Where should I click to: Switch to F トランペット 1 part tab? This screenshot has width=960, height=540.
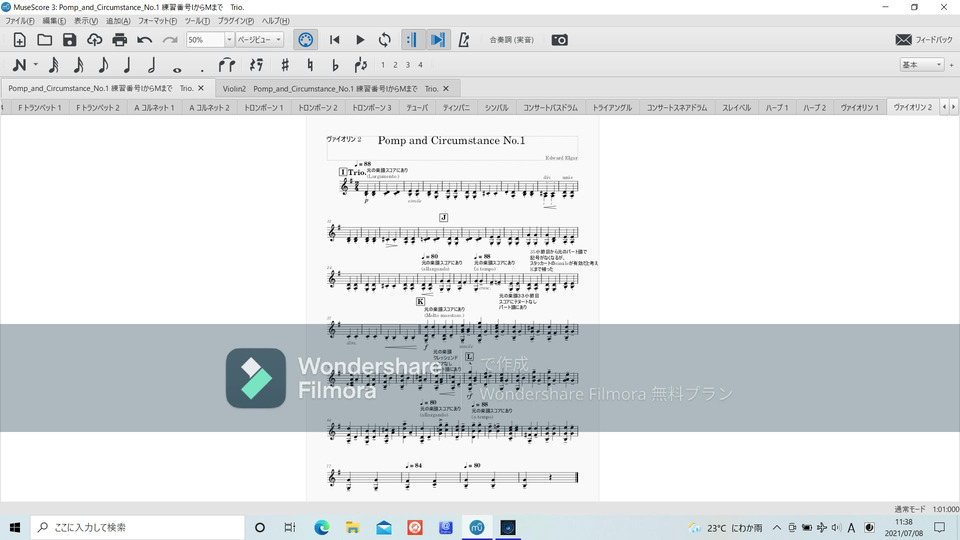click(x=40, y=108)
